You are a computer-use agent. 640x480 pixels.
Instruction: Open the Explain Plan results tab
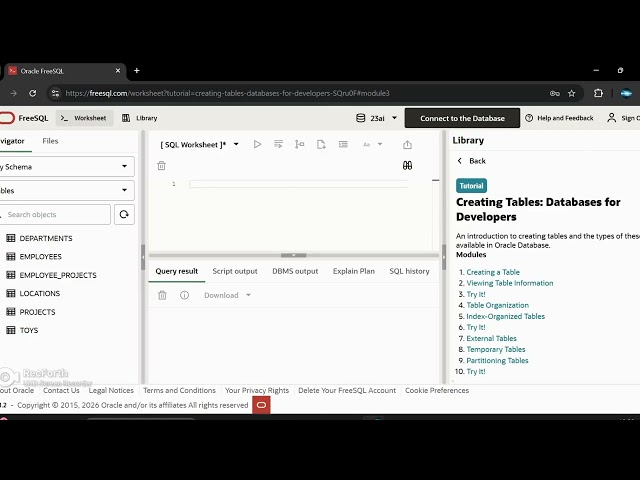(x=353, y=271)
